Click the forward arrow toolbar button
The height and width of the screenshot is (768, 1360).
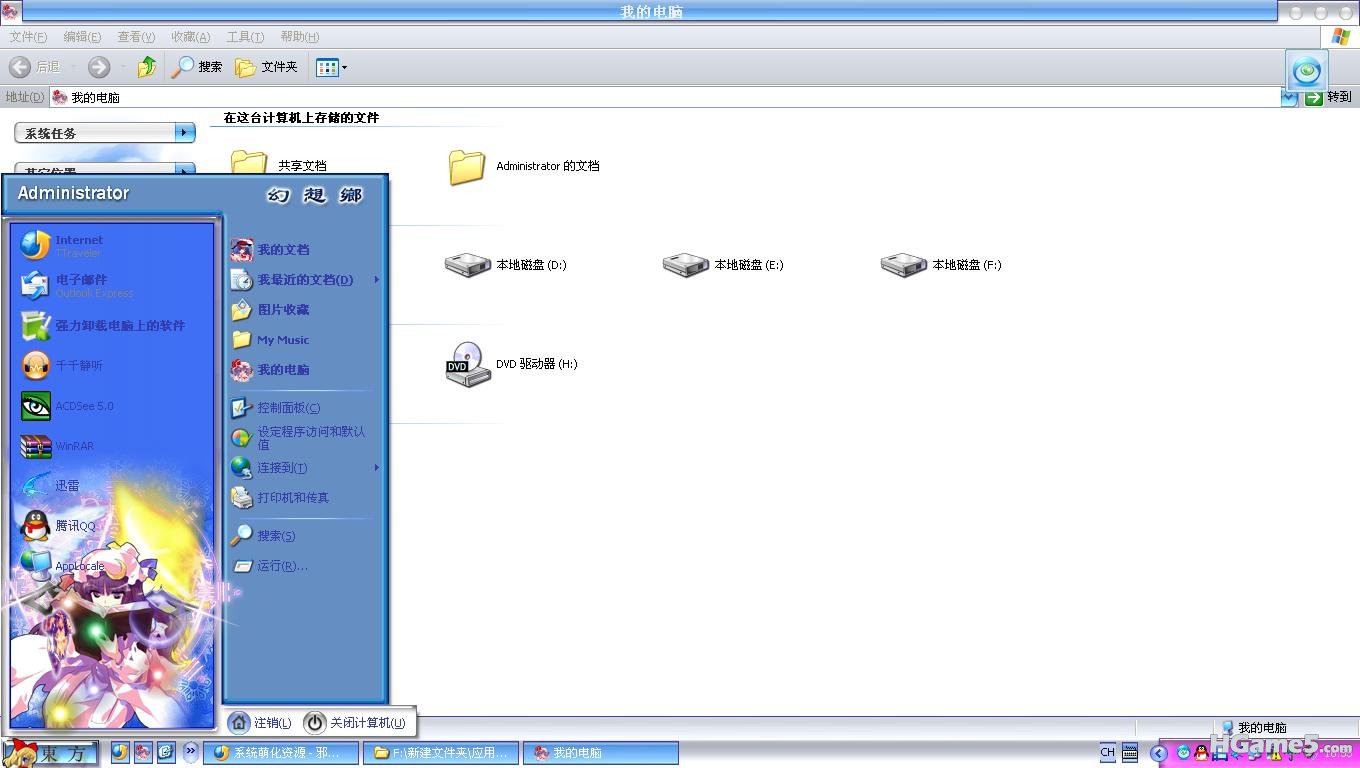coord(99,67)
